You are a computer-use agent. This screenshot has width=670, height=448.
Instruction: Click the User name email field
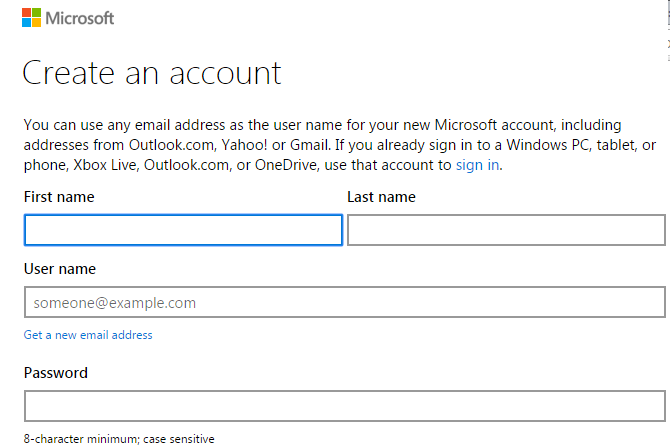(x=345, y=302)
